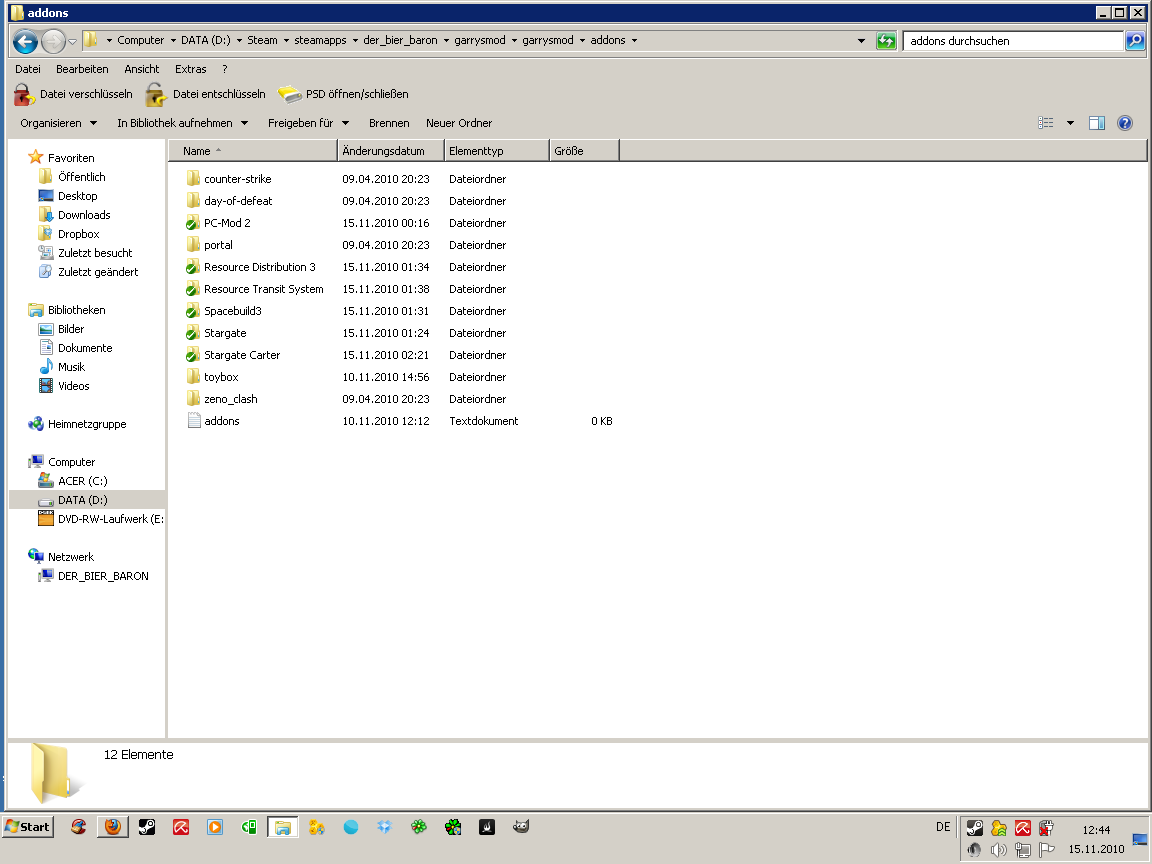This screenshot has height=864, width=1152.
Task: Select the Stargate Carter folder
Action: point(241,355)
